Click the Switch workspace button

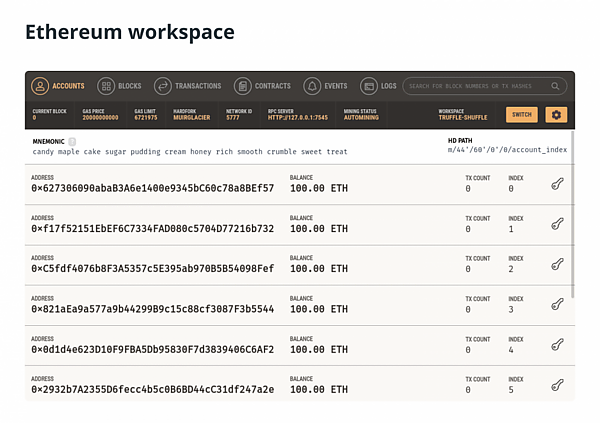tap(522, 114)
